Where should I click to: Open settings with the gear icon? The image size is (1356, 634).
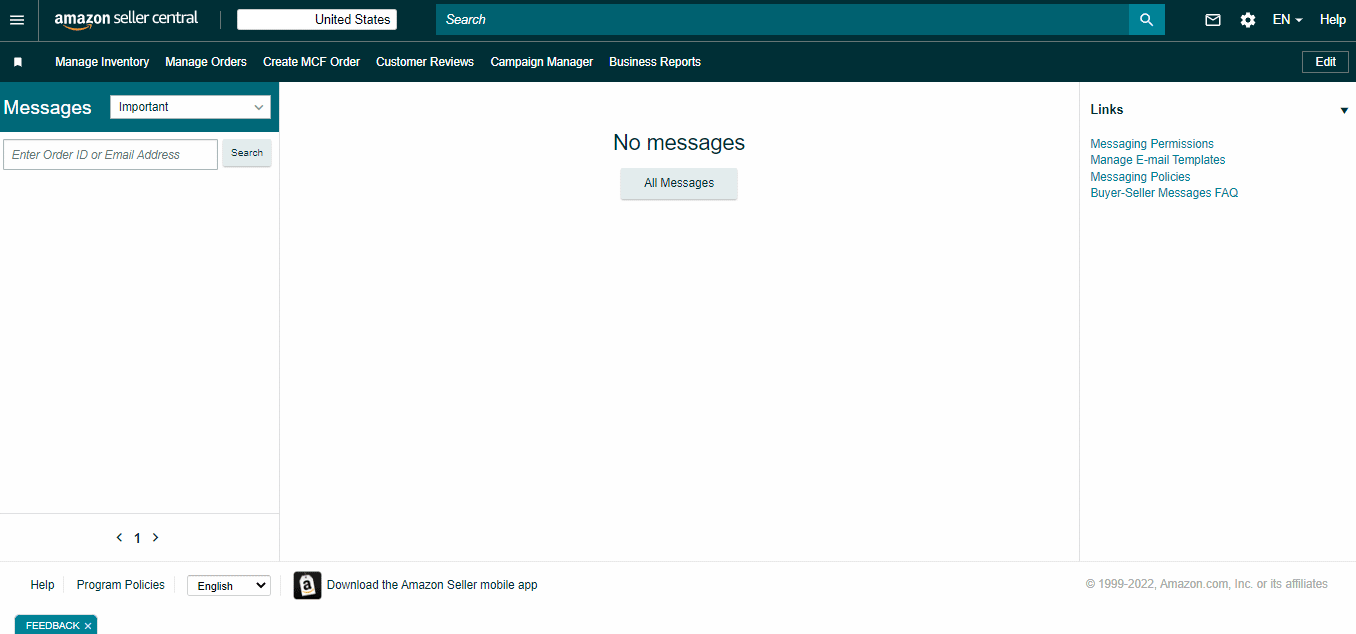tap(1247, 19)
